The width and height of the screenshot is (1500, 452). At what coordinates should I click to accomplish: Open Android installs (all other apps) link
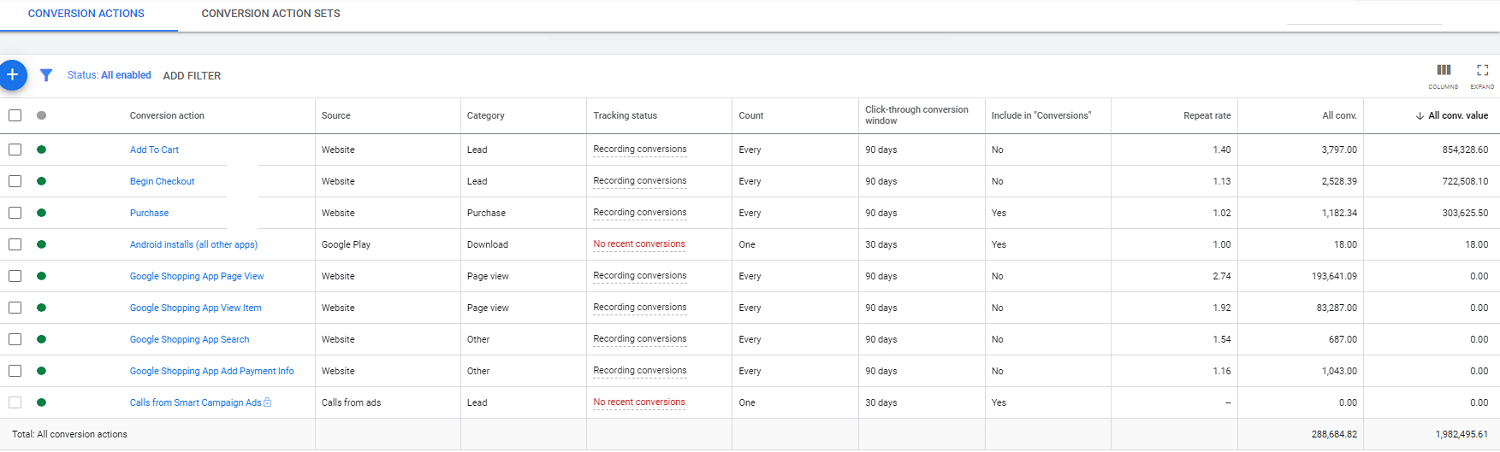coord(194,244)
